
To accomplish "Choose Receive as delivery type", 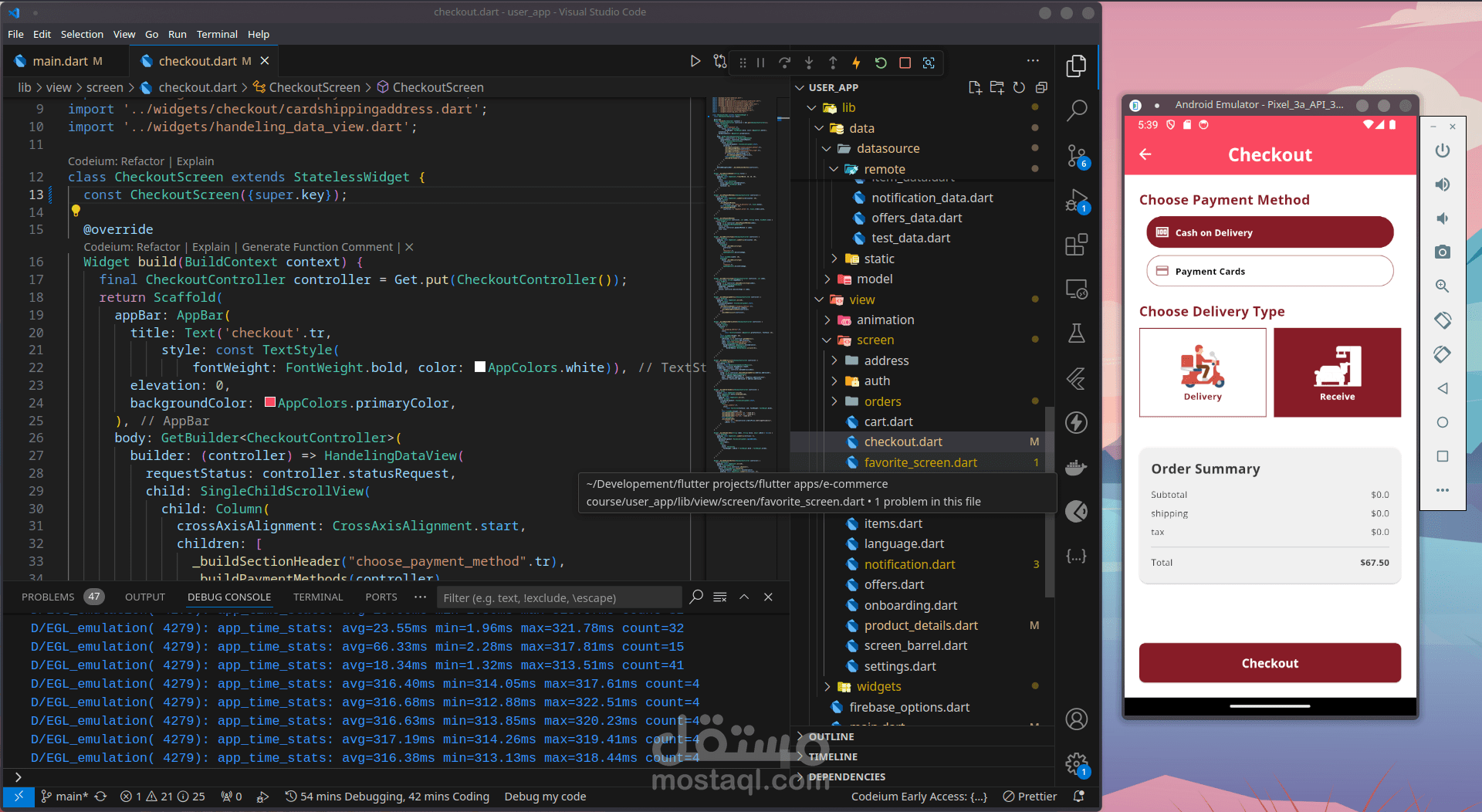I will (x=1337, y=372).
